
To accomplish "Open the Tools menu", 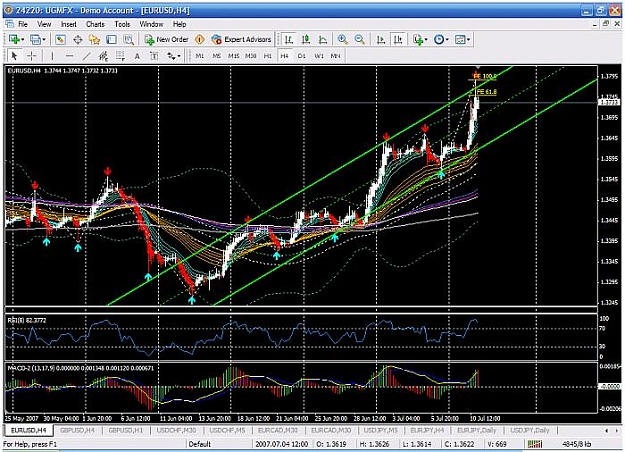I will 122,24.
